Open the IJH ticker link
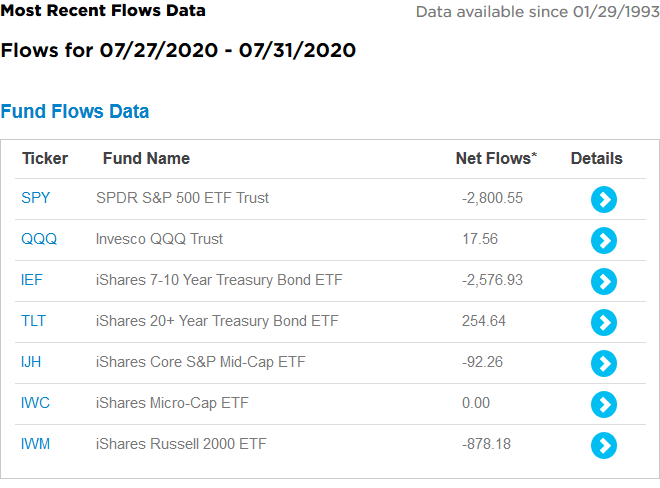 [x=32, y=362]
